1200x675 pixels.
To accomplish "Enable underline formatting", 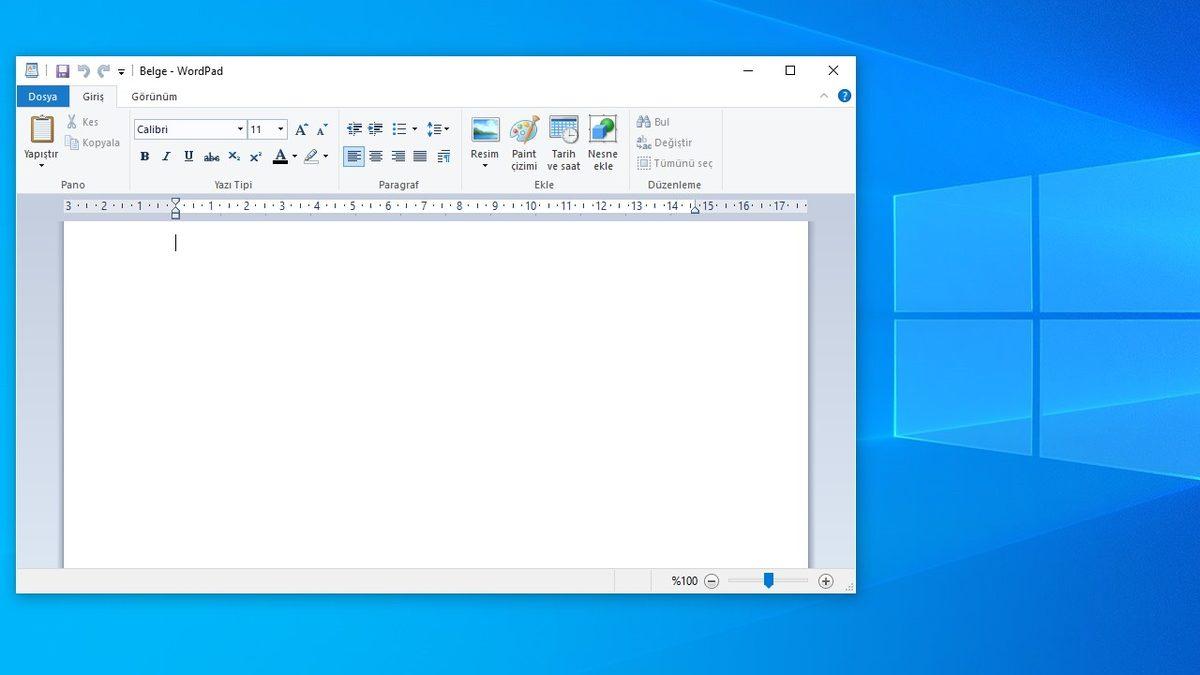I will [188, 157].
